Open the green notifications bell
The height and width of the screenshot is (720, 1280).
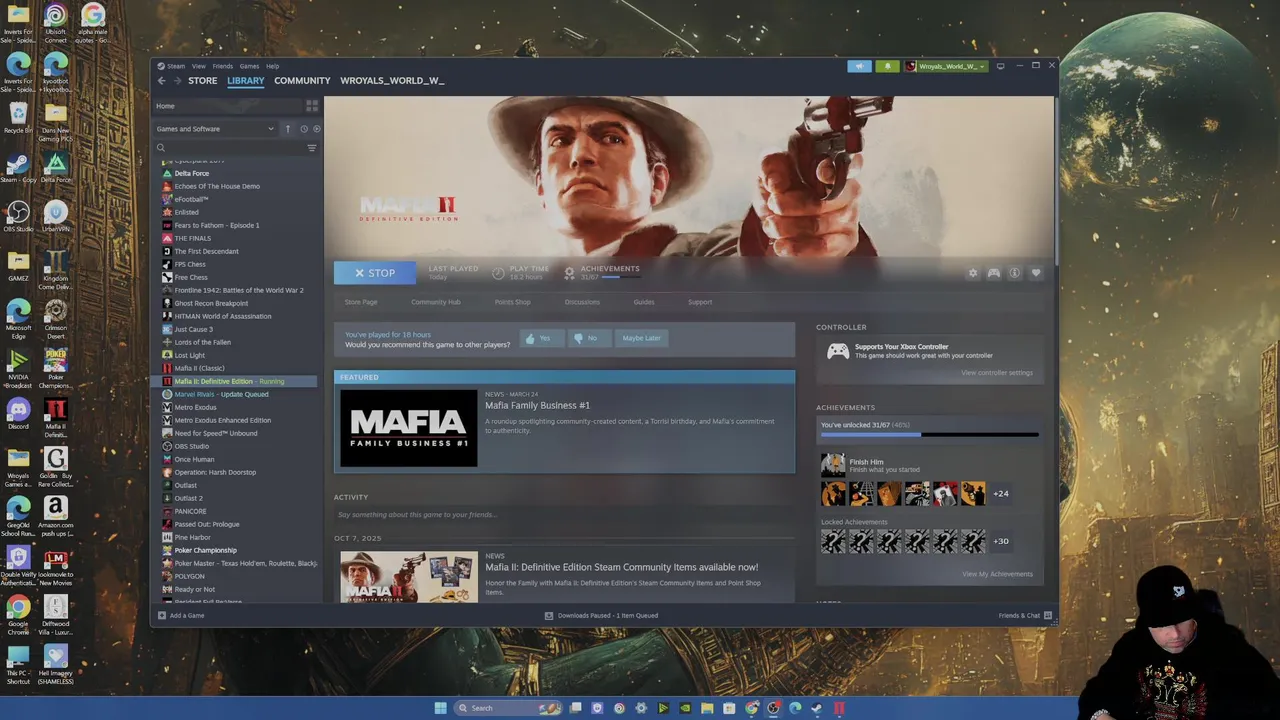pos(886,66)
